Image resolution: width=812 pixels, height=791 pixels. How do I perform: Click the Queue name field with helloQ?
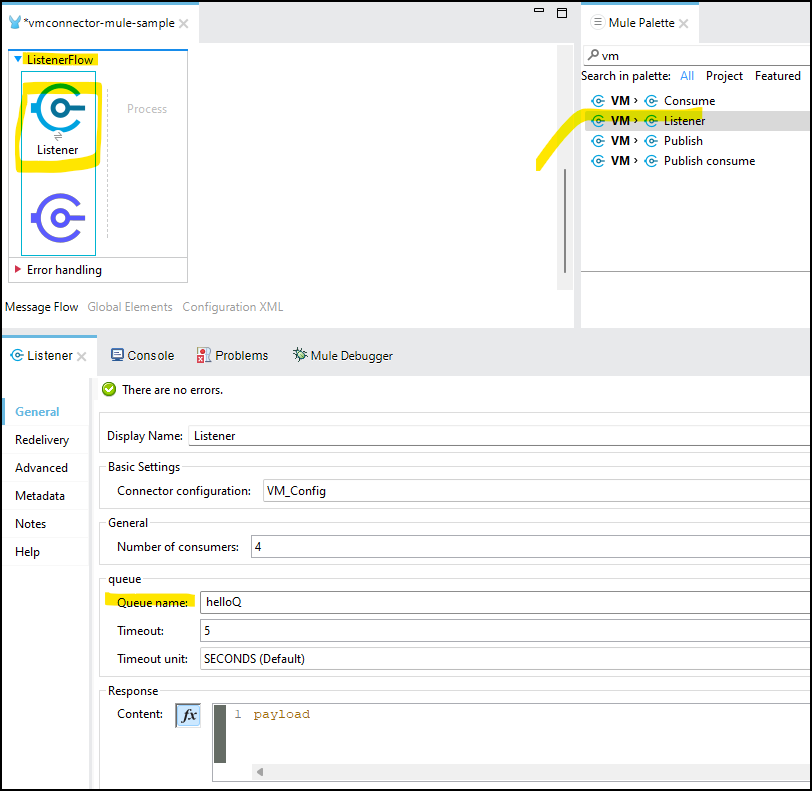[x=505, y=602]
